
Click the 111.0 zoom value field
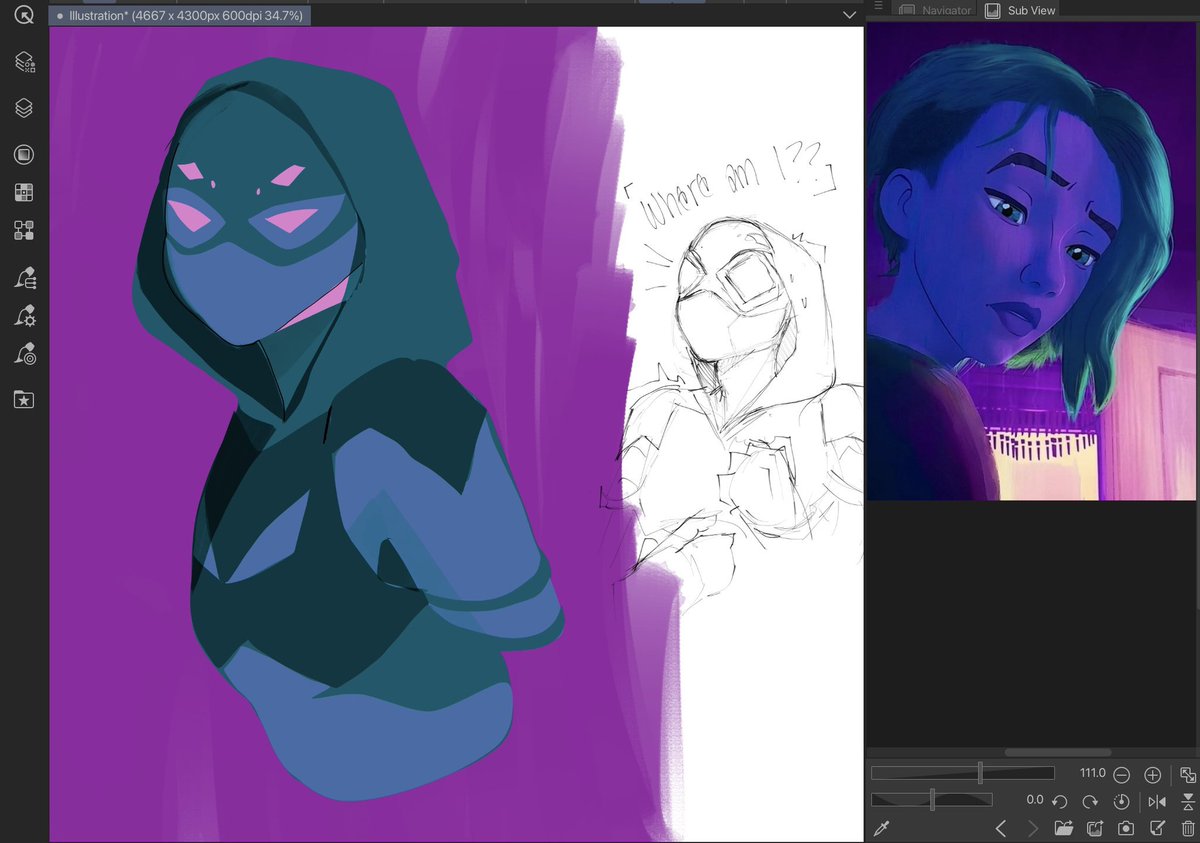(1092, 773)
